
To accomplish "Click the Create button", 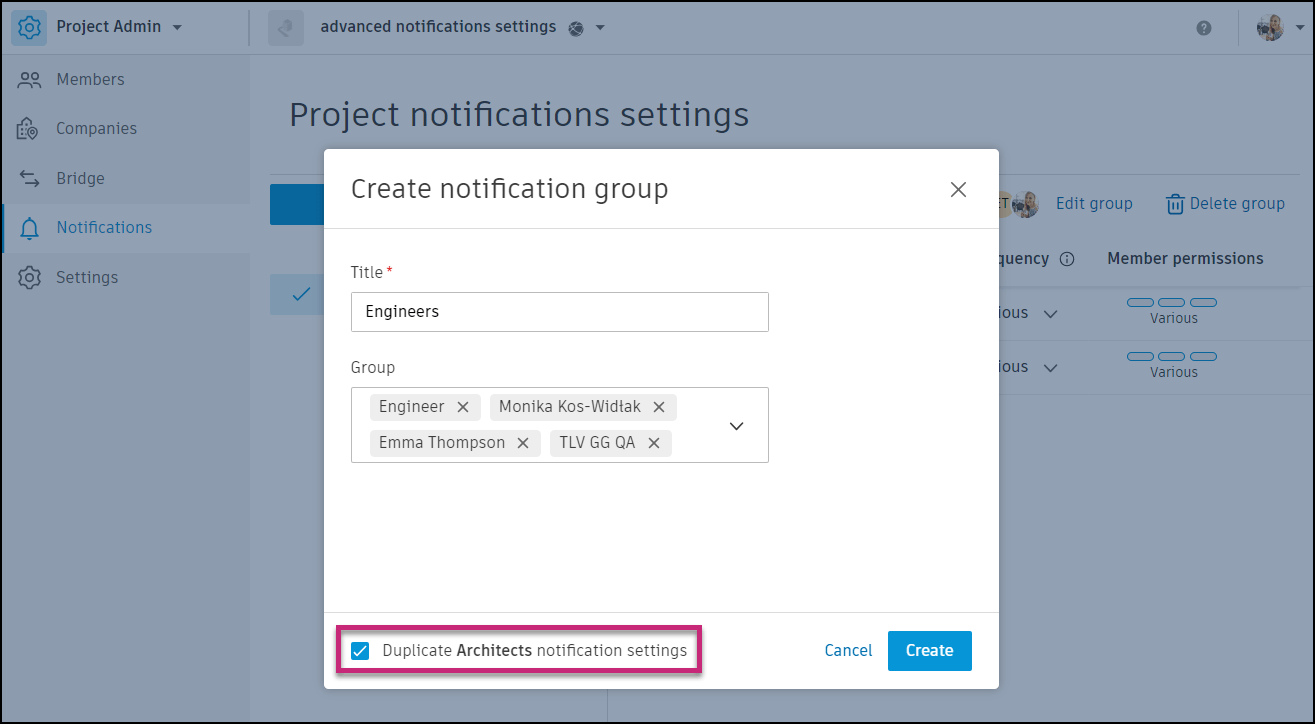I will [929, 650].
